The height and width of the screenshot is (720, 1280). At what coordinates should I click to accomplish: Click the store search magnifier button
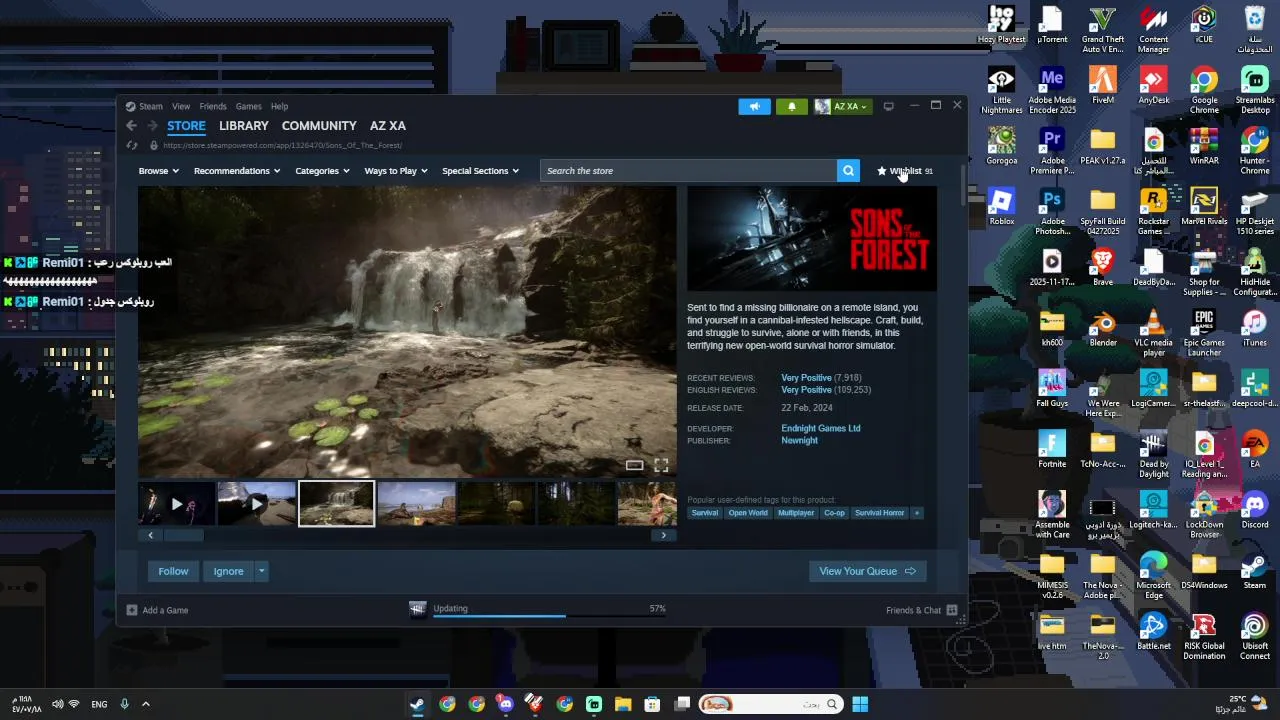point(848,171)
